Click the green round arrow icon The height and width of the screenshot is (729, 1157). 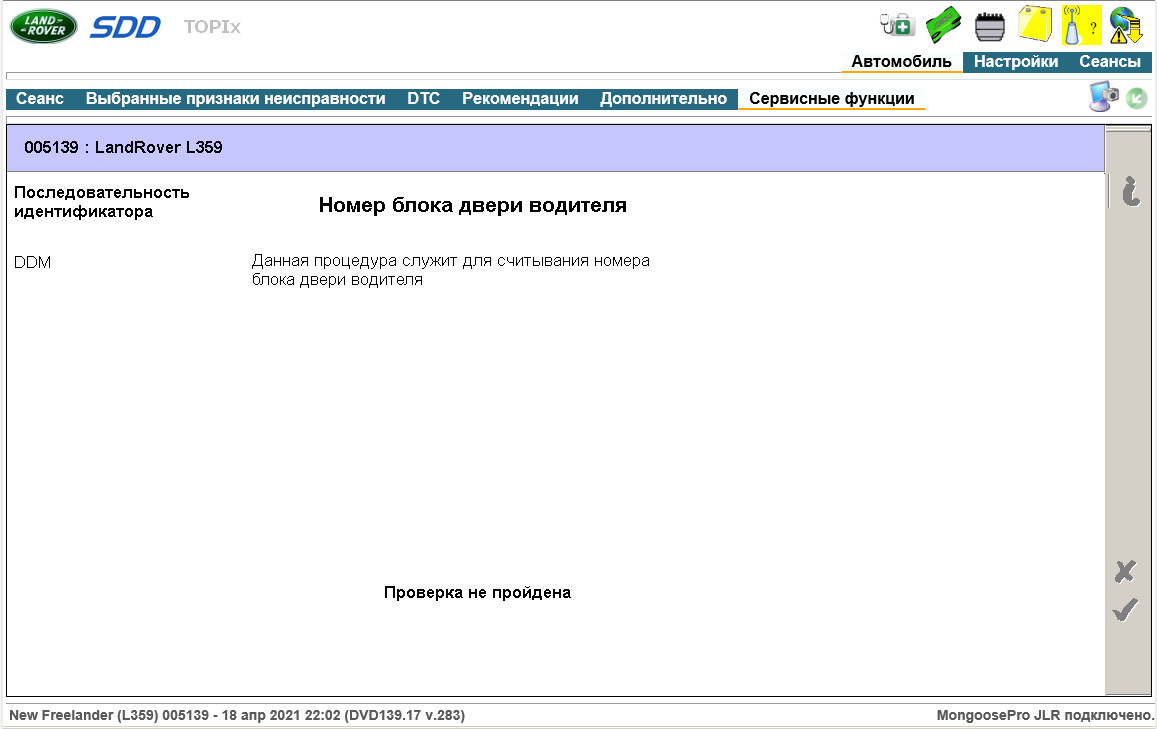pyautogui.click(x=1137, y=98)
